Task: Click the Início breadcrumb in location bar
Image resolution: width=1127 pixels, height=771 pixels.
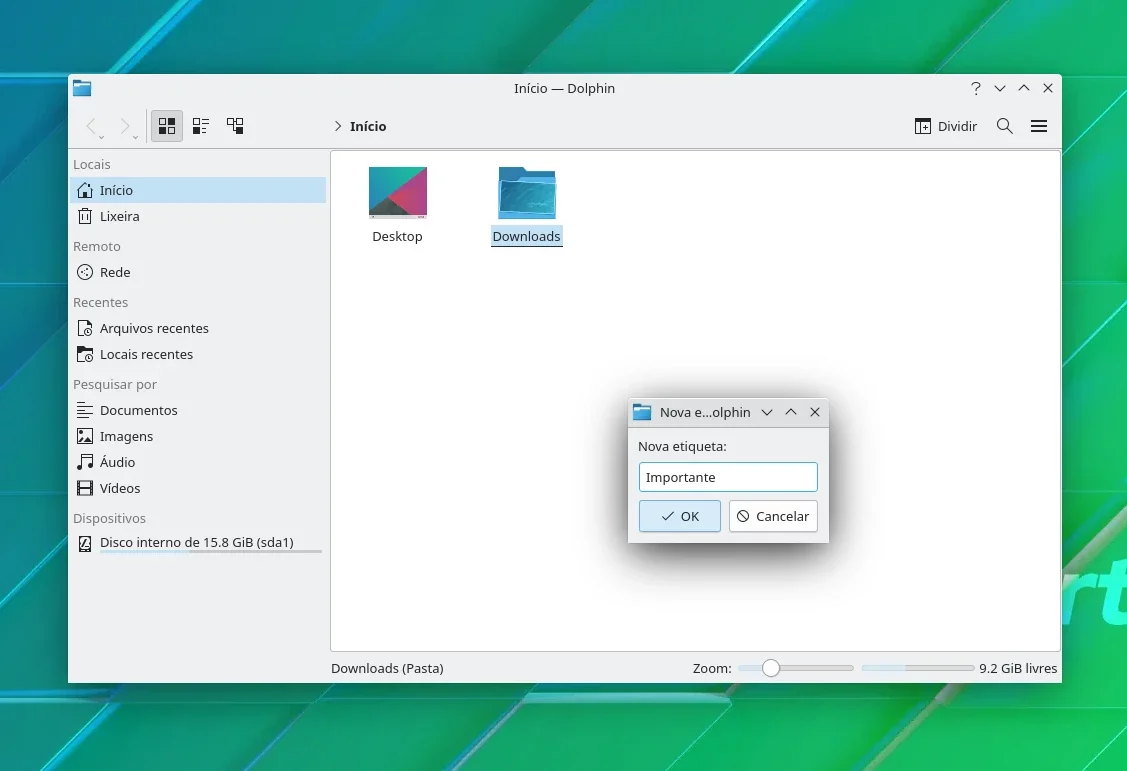Action: coord(368,126)
